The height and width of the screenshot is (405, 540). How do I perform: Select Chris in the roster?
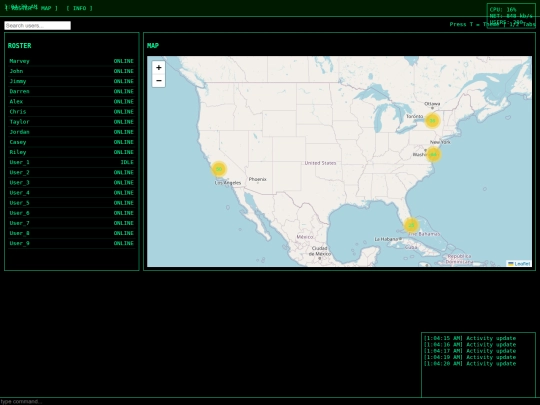(x=72, y=112)
